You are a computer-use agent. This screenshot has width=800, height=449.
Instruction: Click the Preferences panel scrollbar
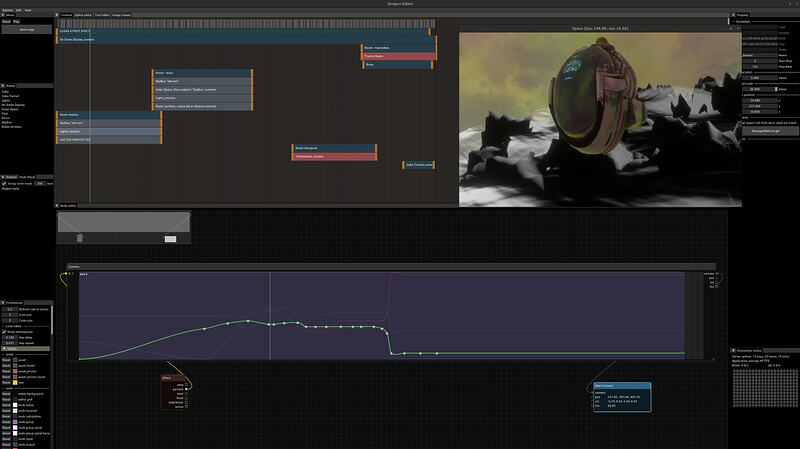pyautogui.click(x=52, y=320)
